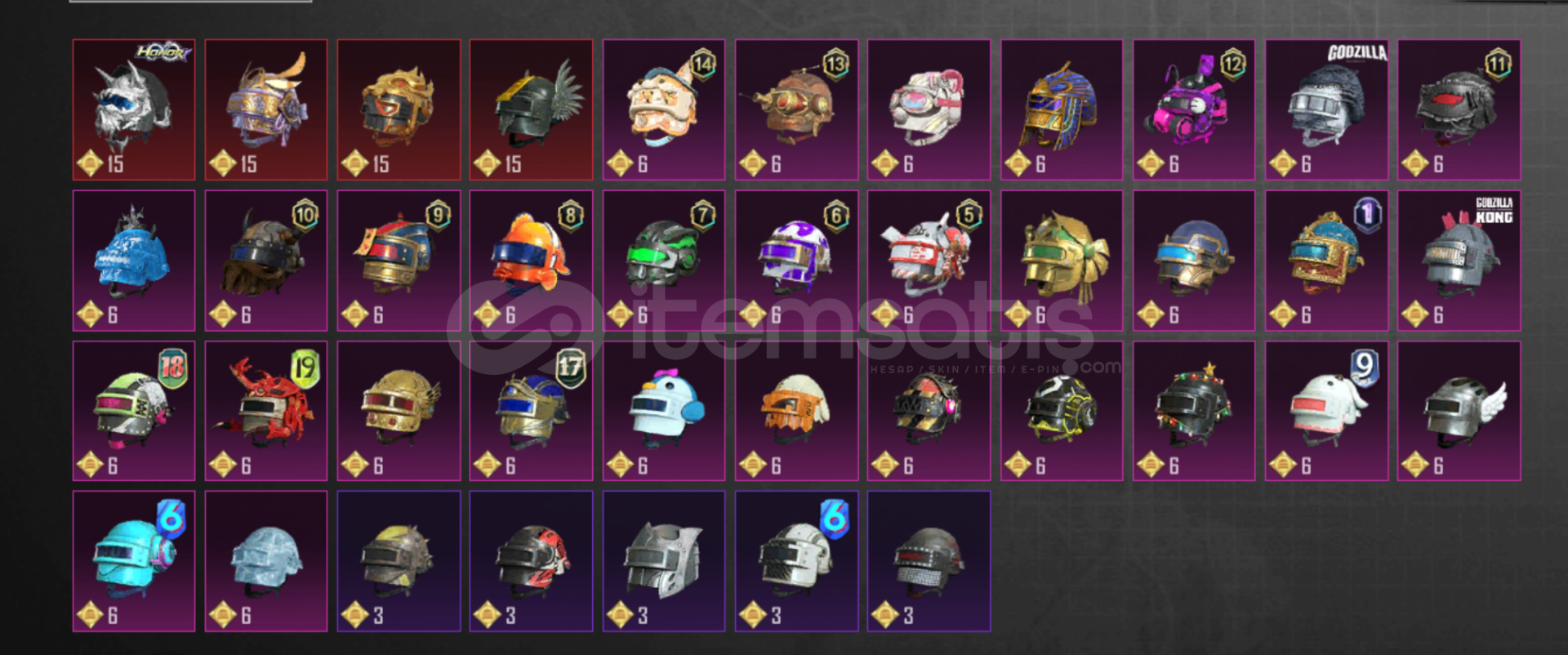The image size is (1568, 655).
Task: Click the green visor helmet badge 7
Action: pos(663,261)
